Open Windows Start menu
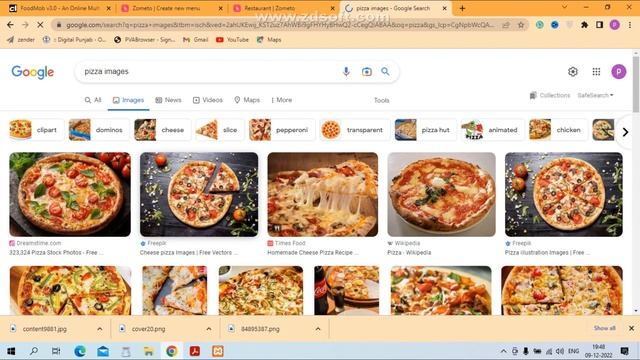 click(x=11, y=351)
